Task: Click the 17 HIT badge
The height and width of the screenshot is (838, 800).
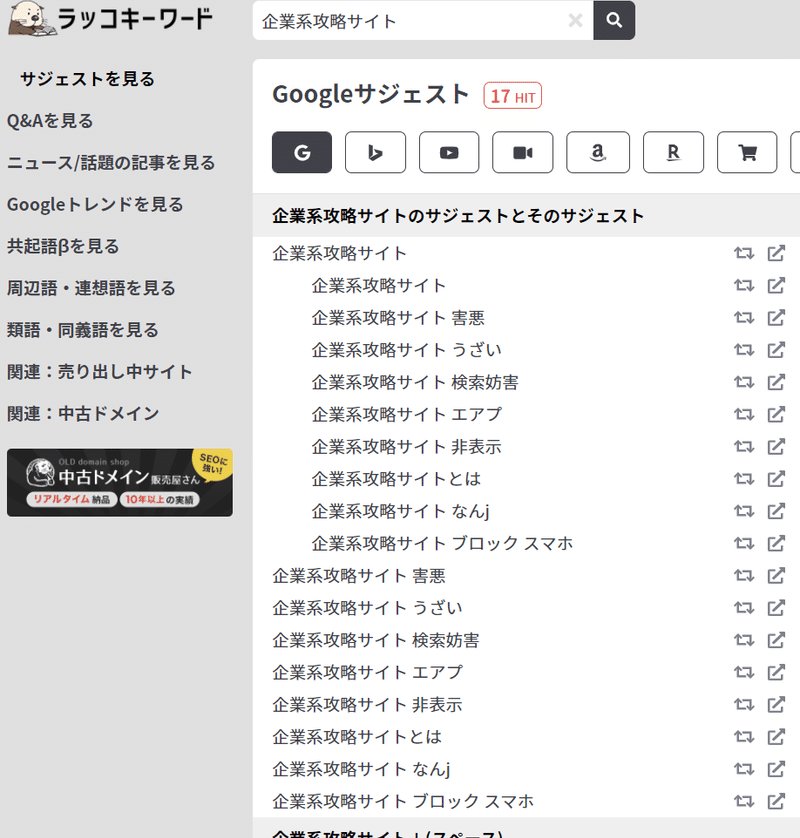Action: [512, 96]
